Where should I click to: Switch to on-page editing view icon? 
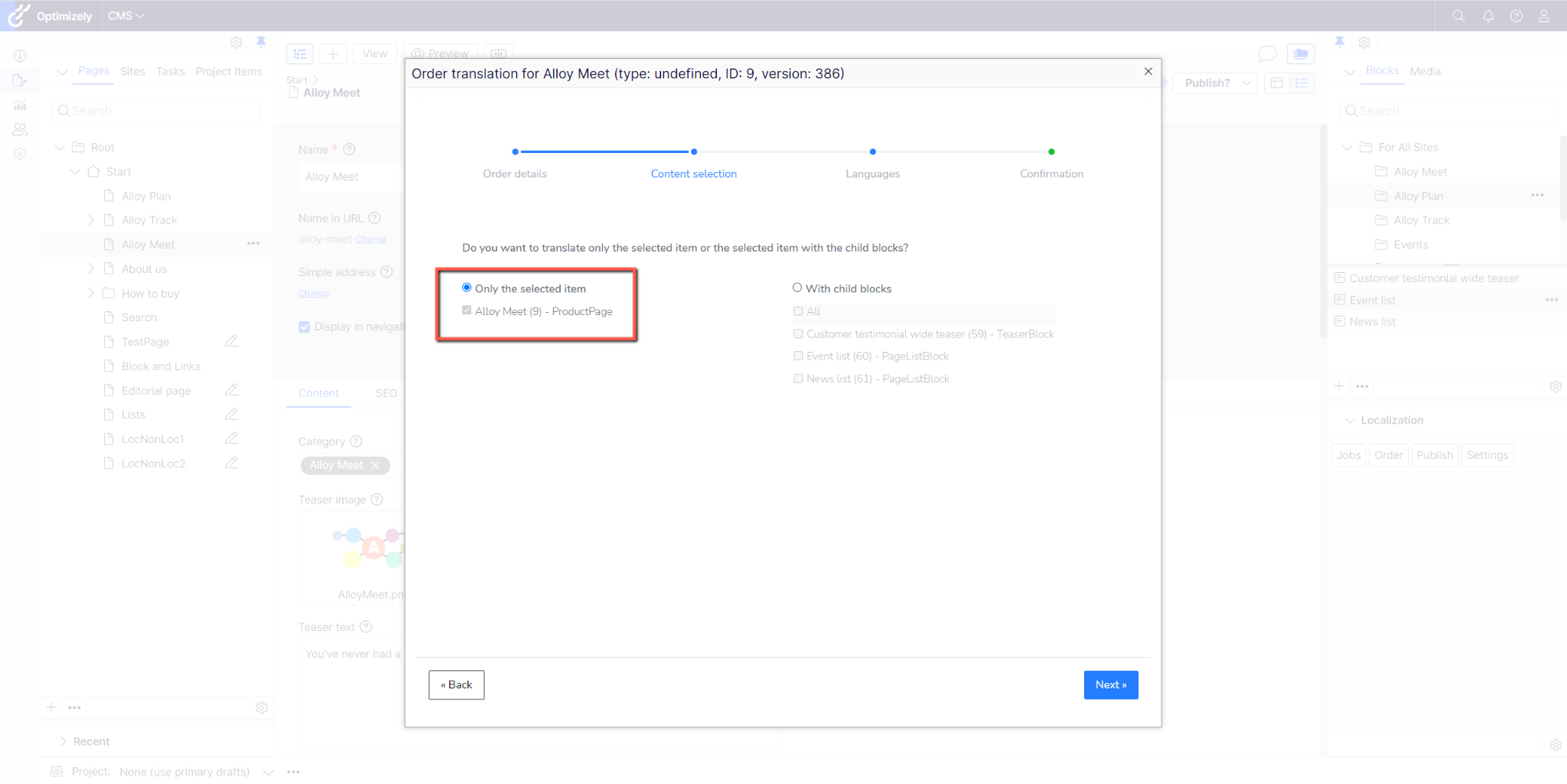(1276, 83)
